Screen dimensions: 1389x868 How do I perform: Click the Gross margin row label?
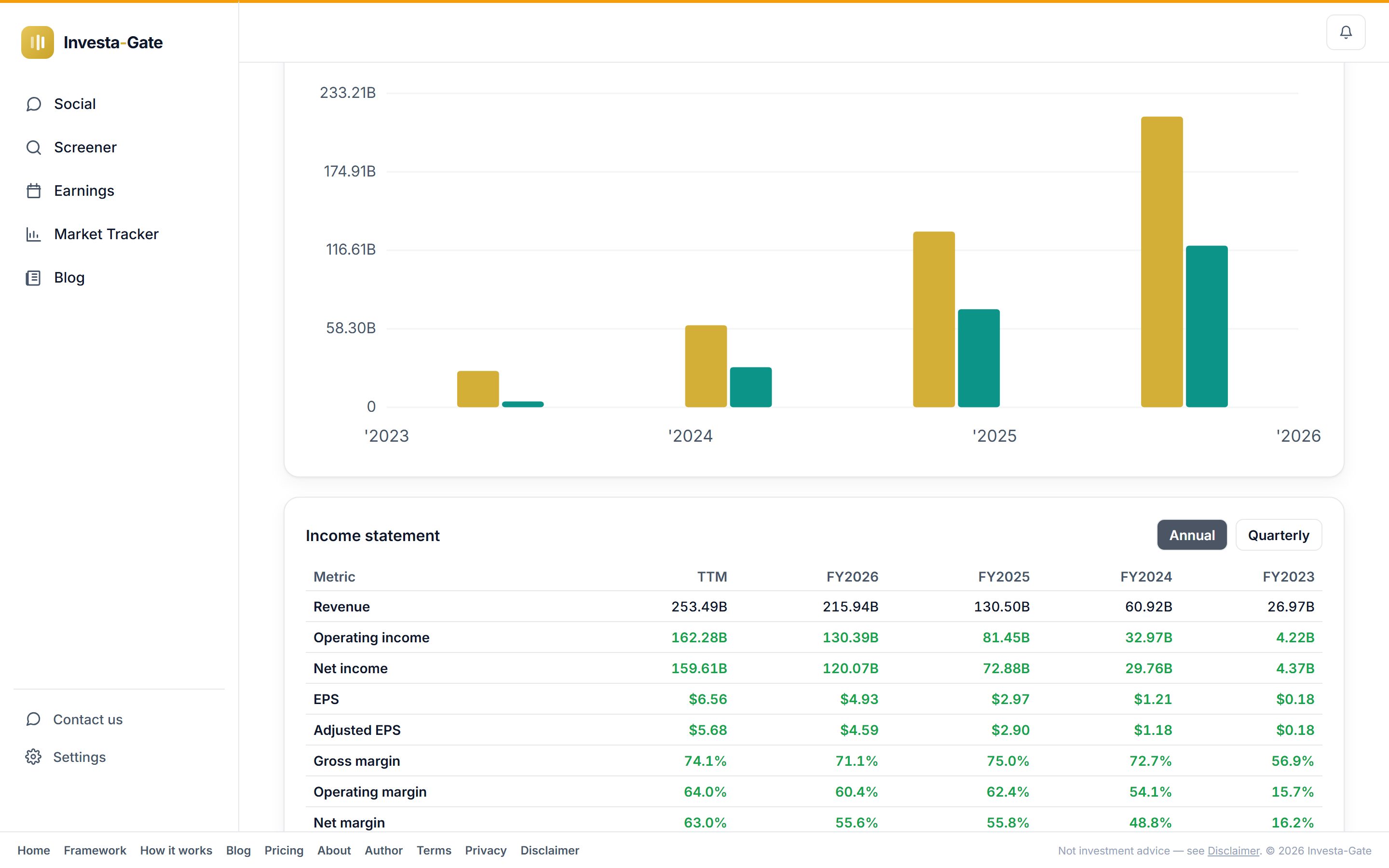[356, 761]
